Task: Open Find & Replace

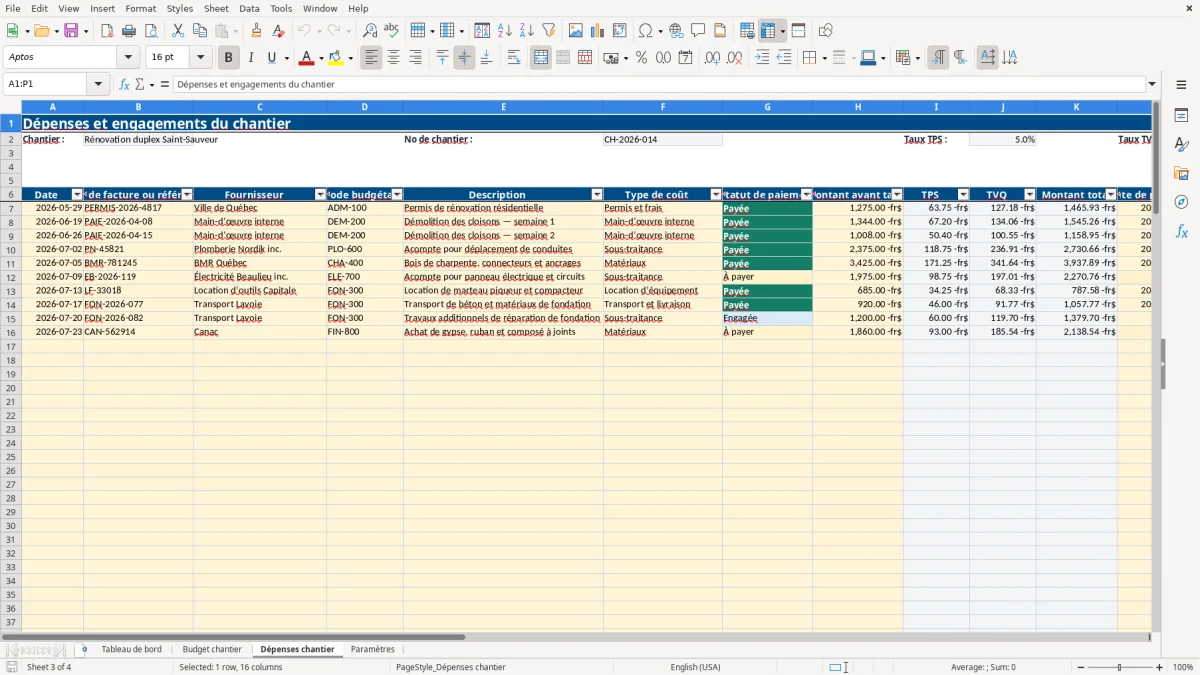Action: tap(370, 31)
